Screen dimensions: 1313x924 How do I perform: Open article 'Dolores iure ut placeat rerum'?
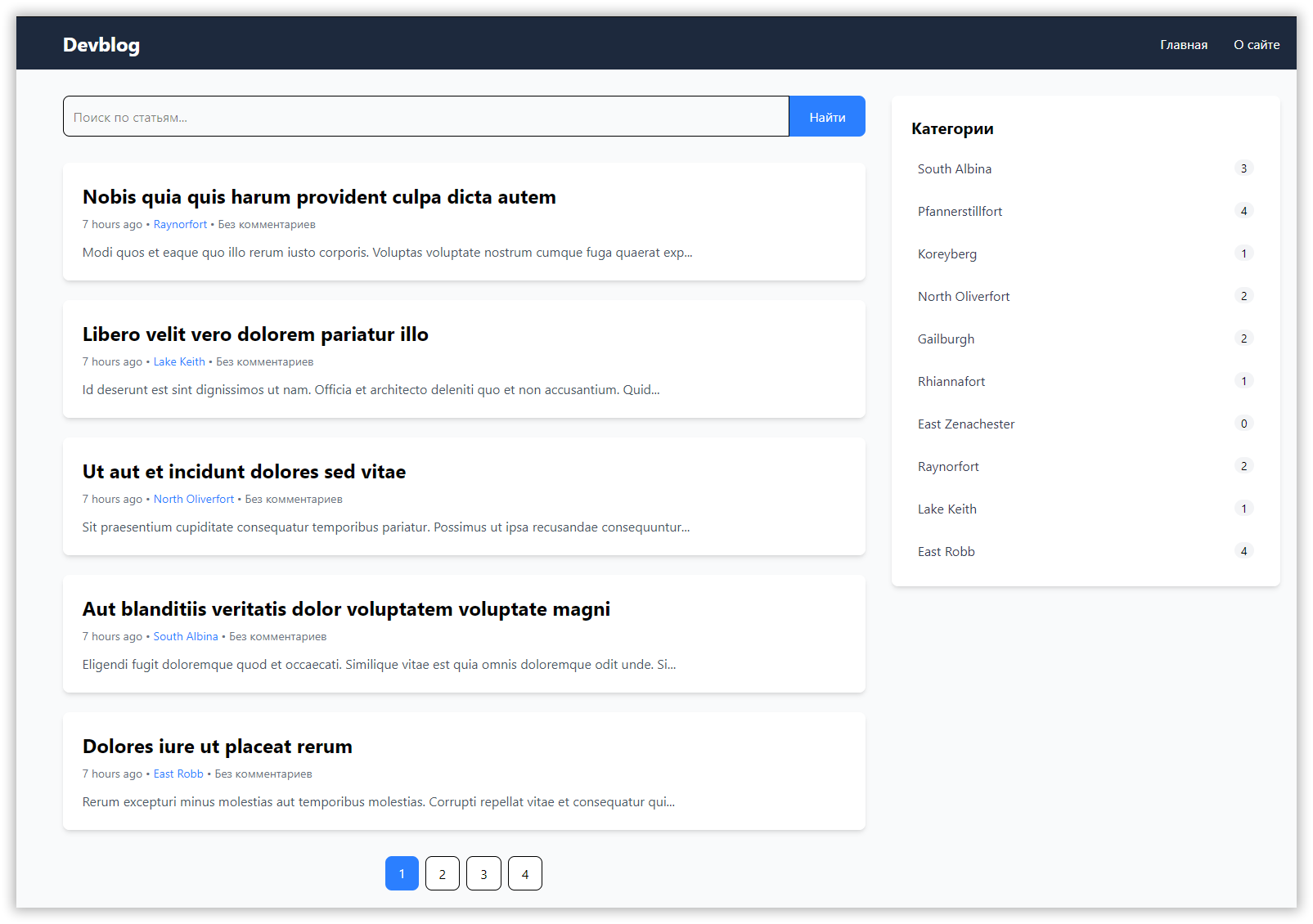[217, 747]
